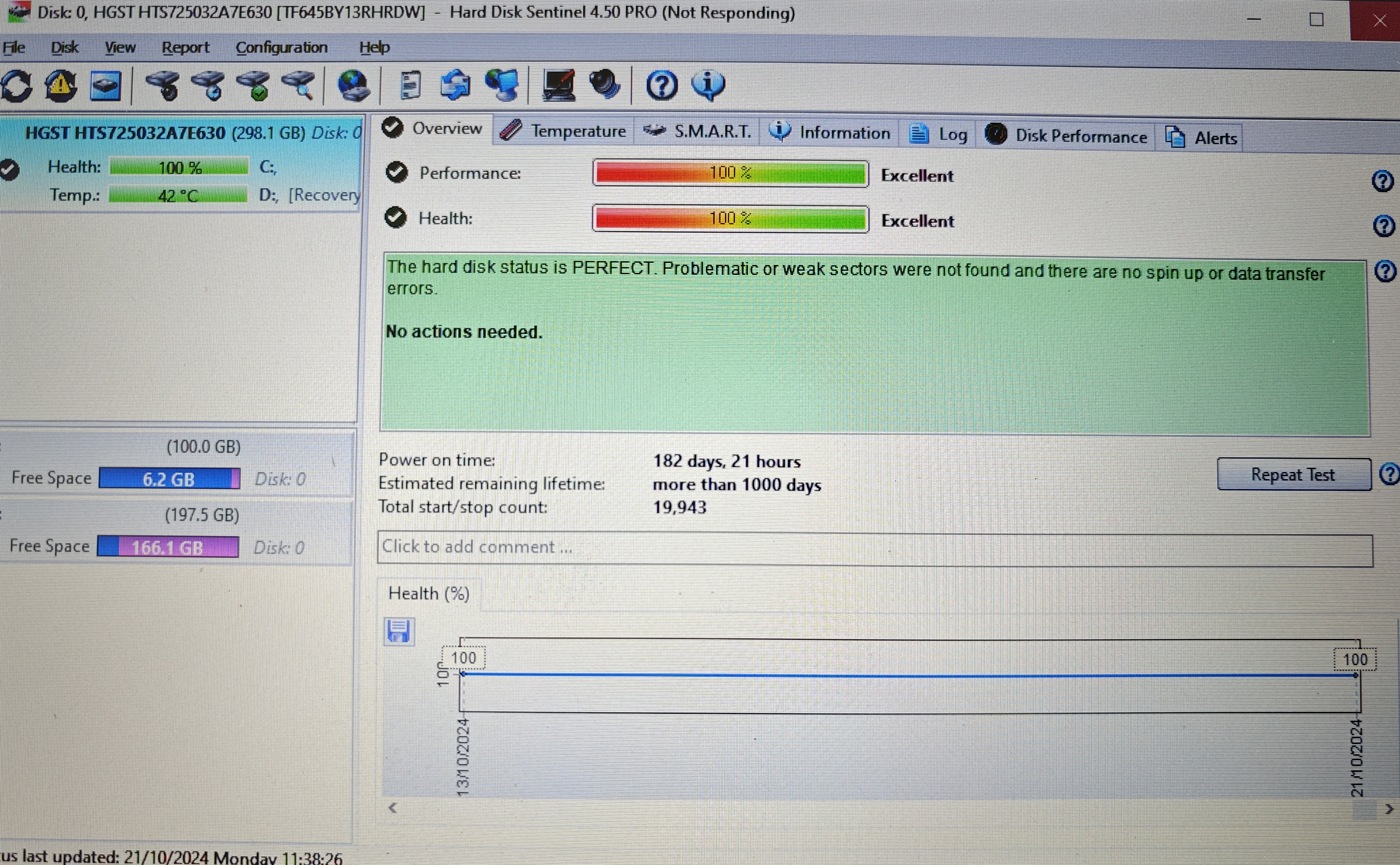Screen dimensions: 1400x865
Task: Click the help icon beside the Health rating
Action: pos(1384,226)
